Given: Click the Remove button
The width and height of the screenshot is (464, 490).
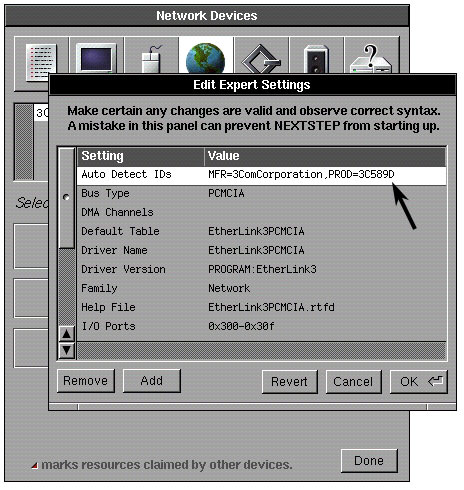Looking at the screenshot, I should (86, 381).
